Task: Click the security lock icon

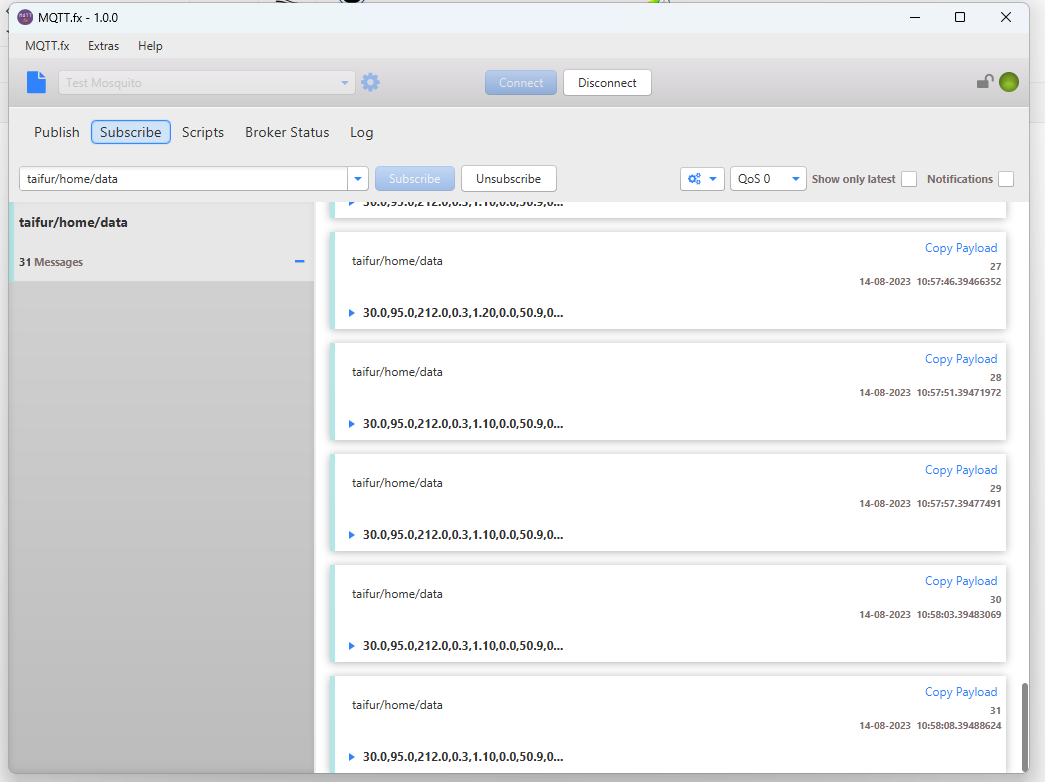Action: pos(985,82)
